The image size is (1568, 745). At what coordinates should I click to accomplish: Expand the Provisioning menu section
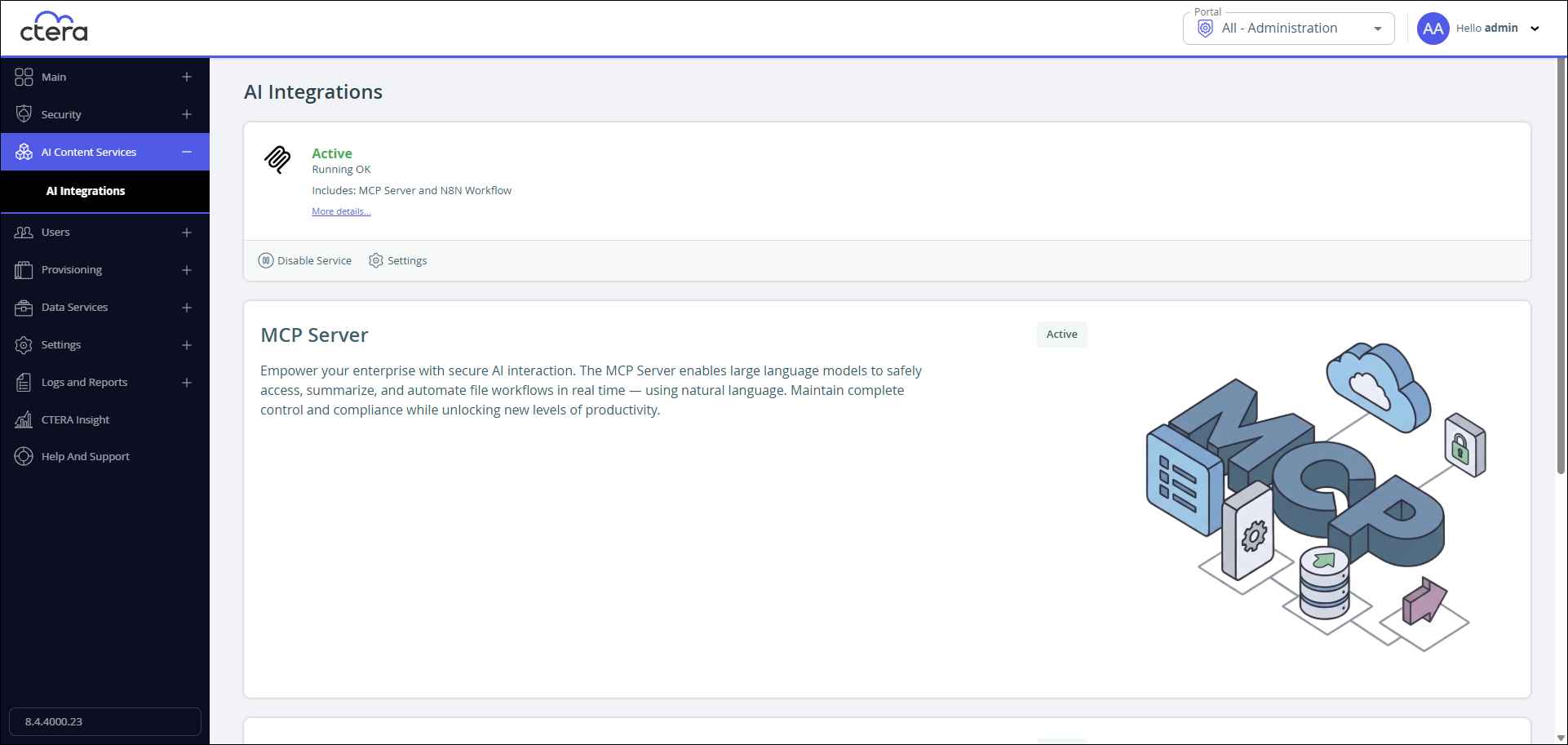pos(187,270)
